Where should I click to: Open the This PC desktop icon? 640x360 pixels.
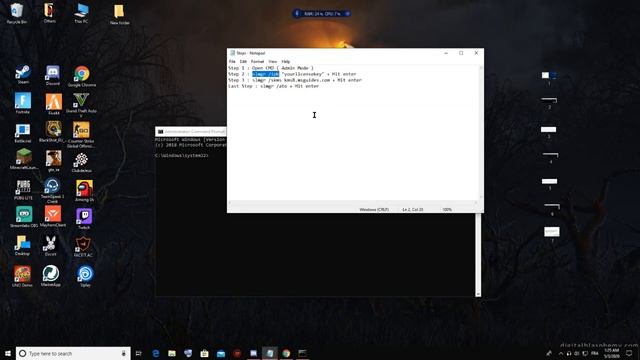click(81, 12)
